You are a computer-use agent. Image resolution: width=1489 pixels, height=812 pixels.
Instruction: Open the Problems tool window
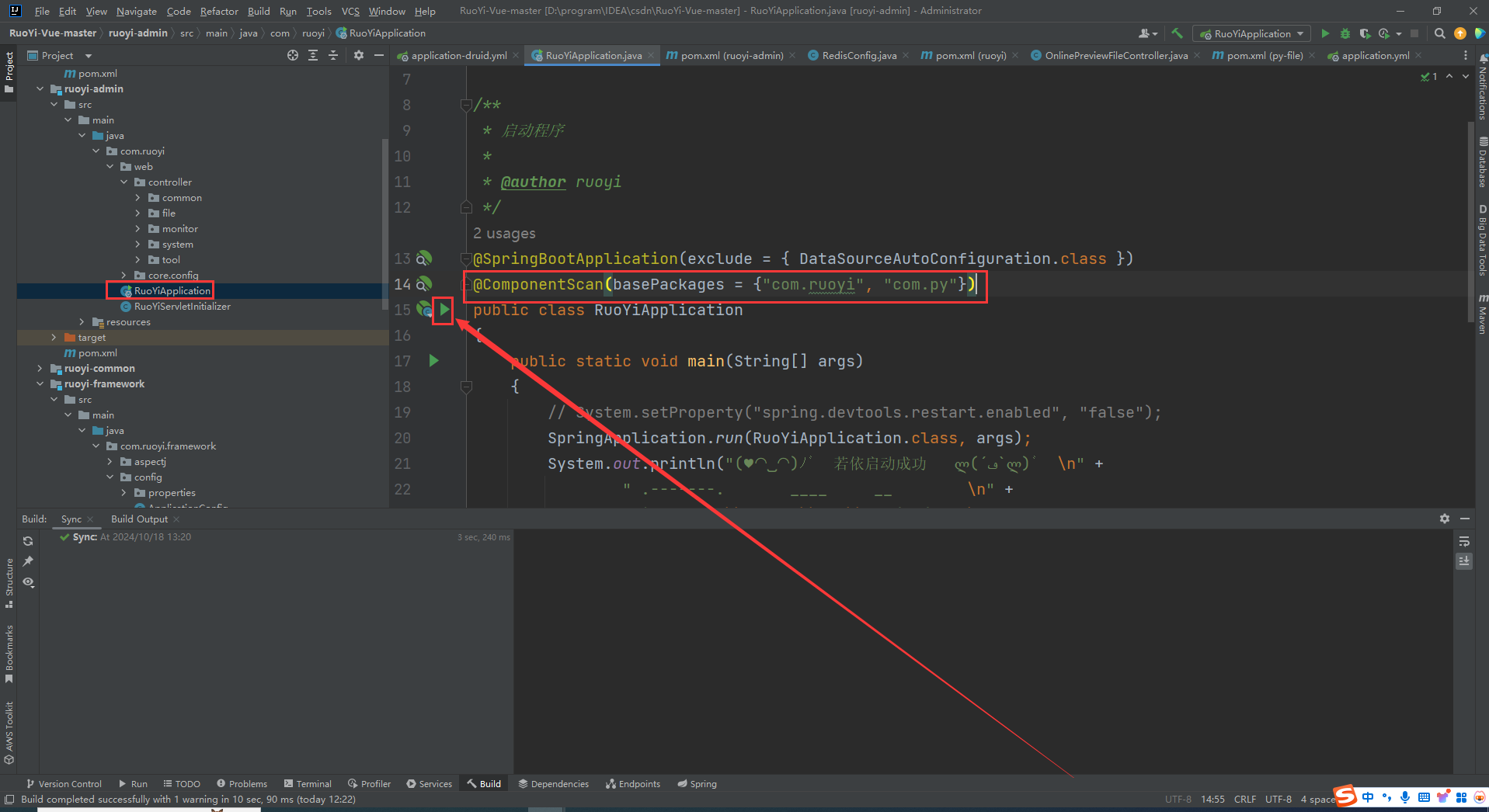point(242,783)
